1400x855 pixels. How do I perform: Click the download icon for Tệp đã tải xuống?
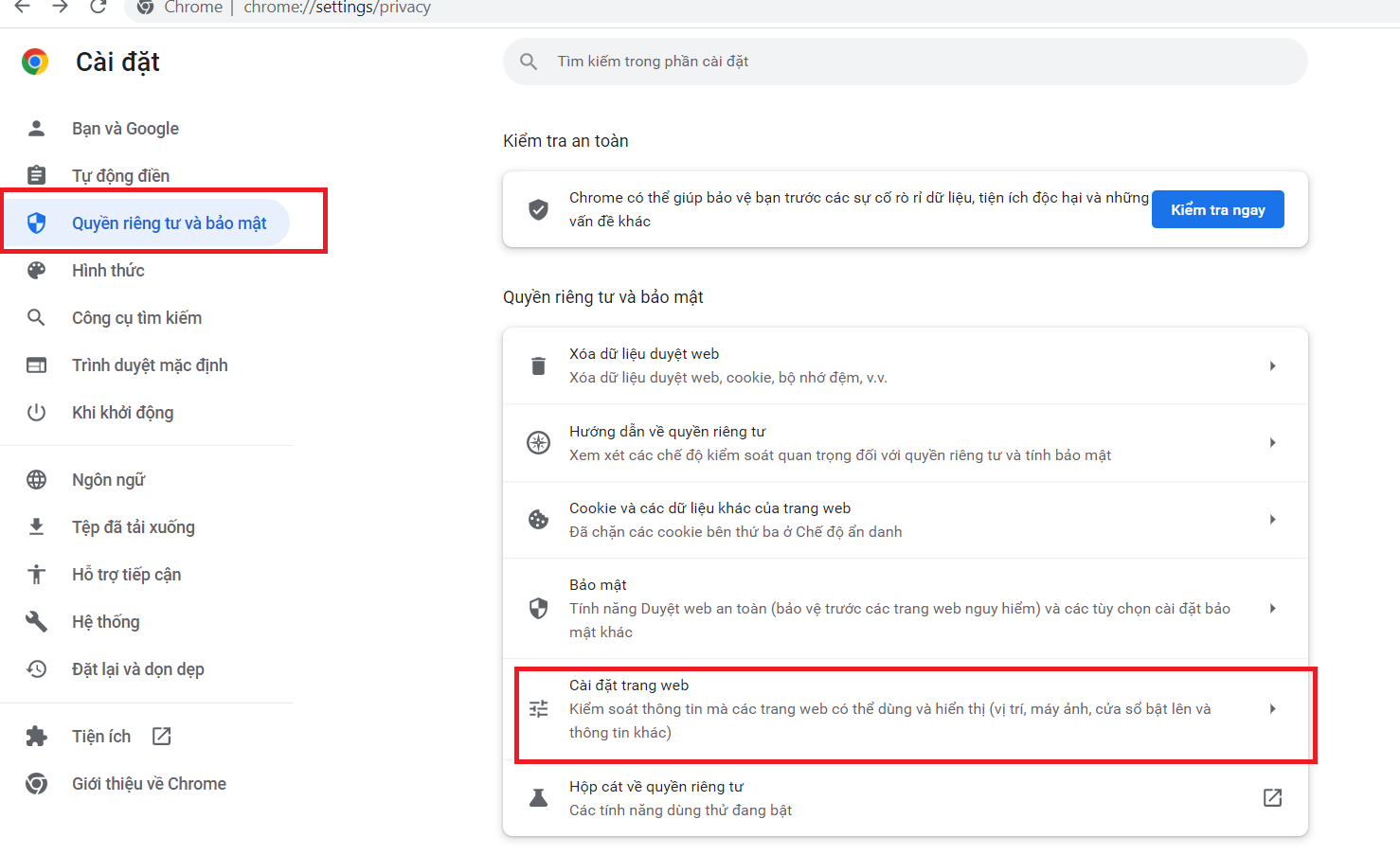pos(36,526)
